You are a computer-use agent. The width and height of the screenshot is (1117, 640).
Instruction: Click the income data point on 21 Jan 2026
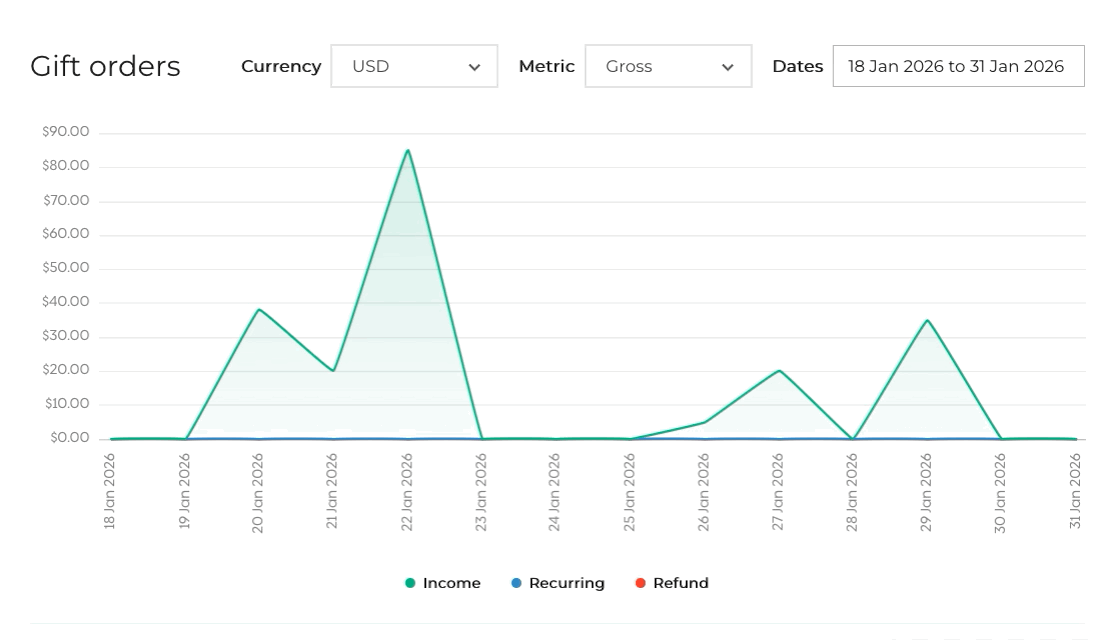(x=333, y=371)
